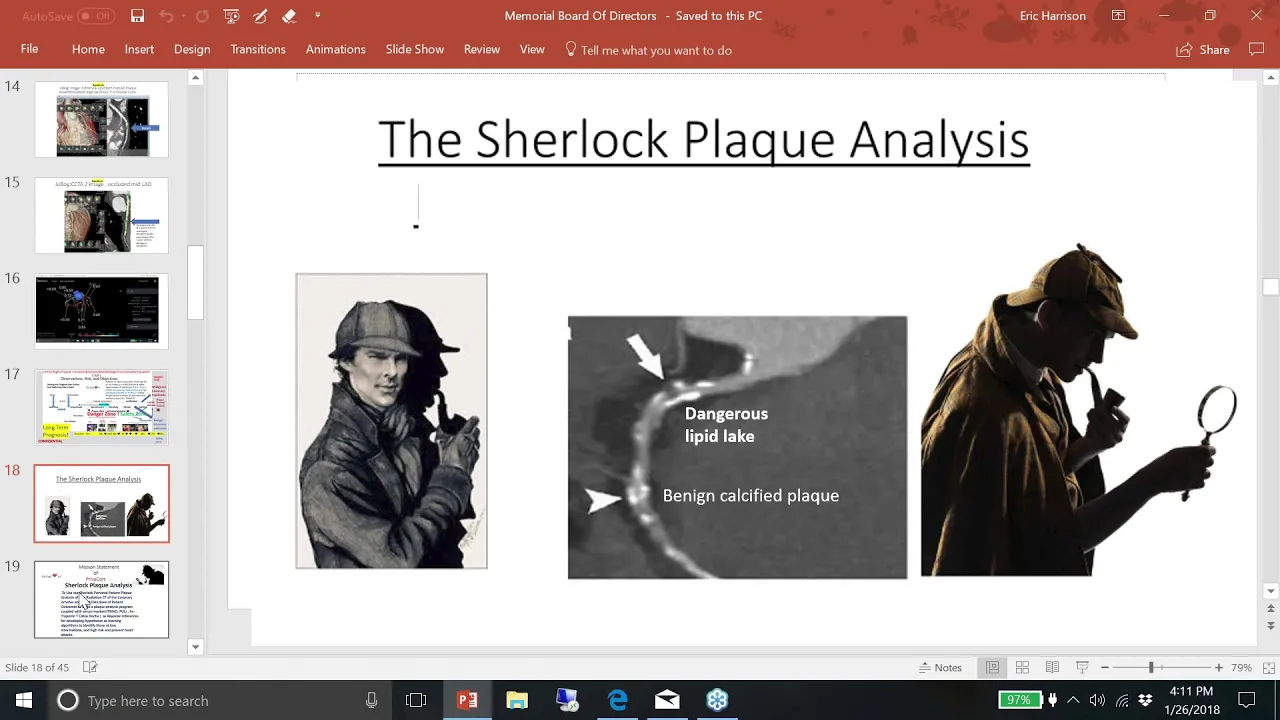Click the slide title The Sherlock Plaque Analysis
Image resolution: width=1280 pixels, height=720 pixels.
tap(704, 140)
